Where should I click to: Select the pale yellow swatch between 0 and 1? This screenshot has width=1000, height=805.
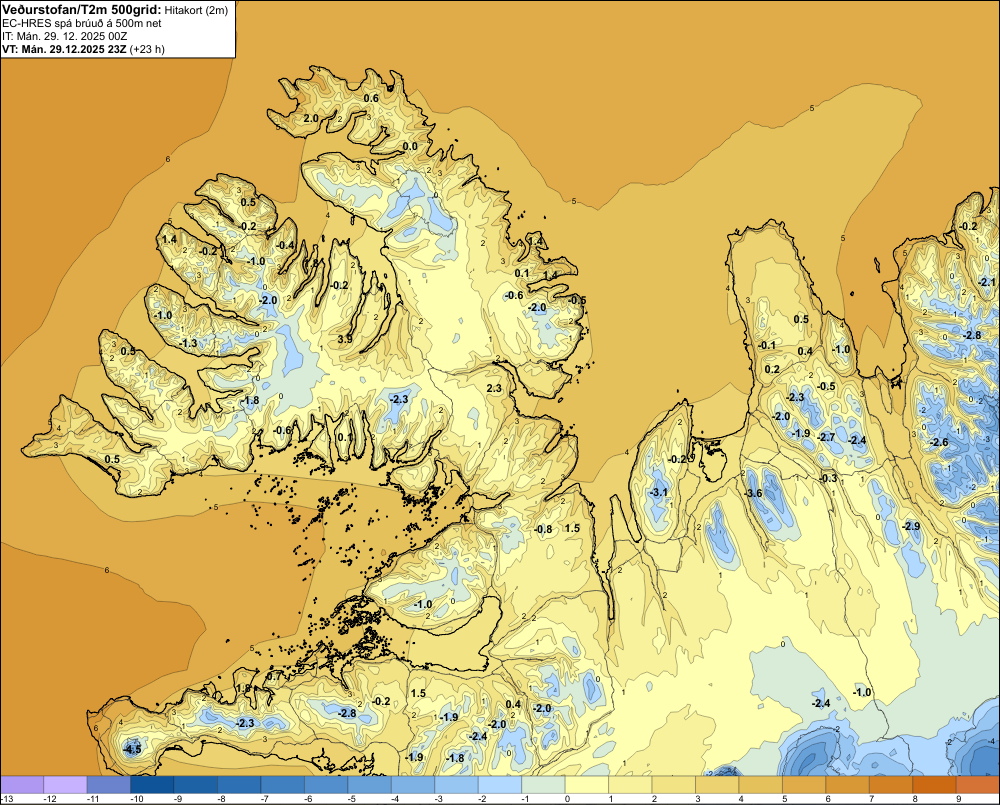587,785
